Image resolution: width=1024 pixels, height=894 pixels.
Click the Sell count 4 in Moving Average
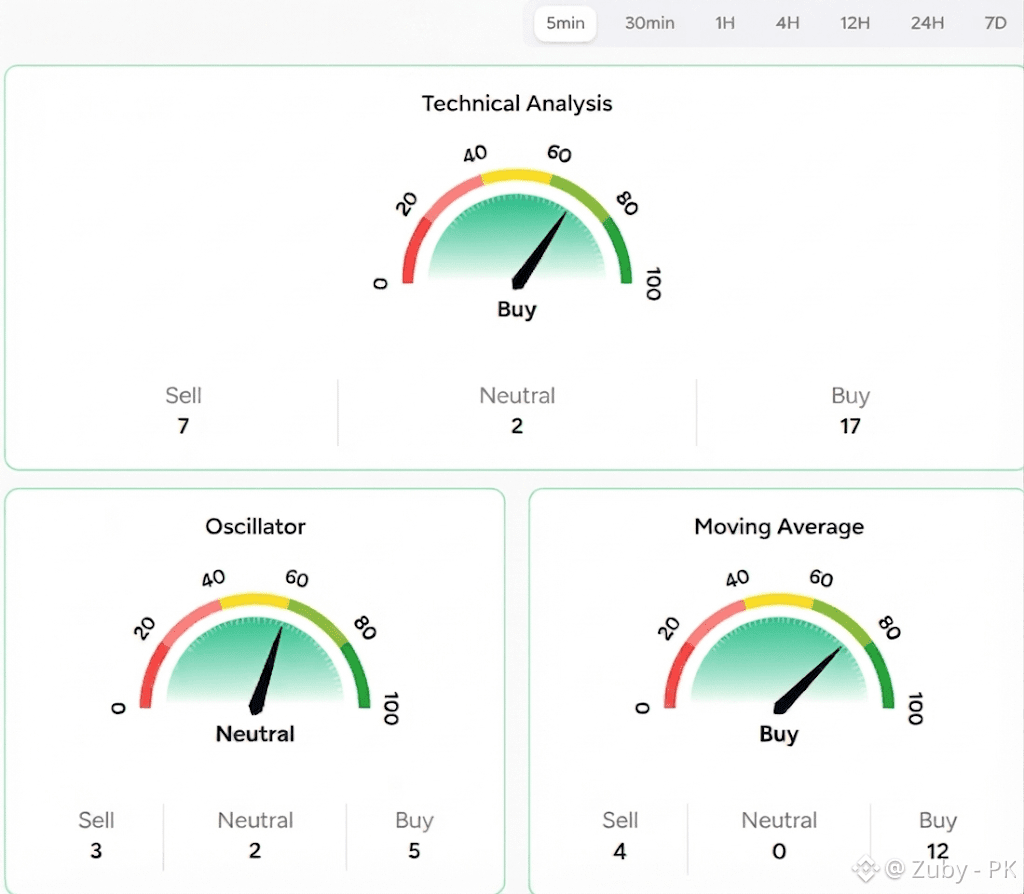click(x=620, y=851)
